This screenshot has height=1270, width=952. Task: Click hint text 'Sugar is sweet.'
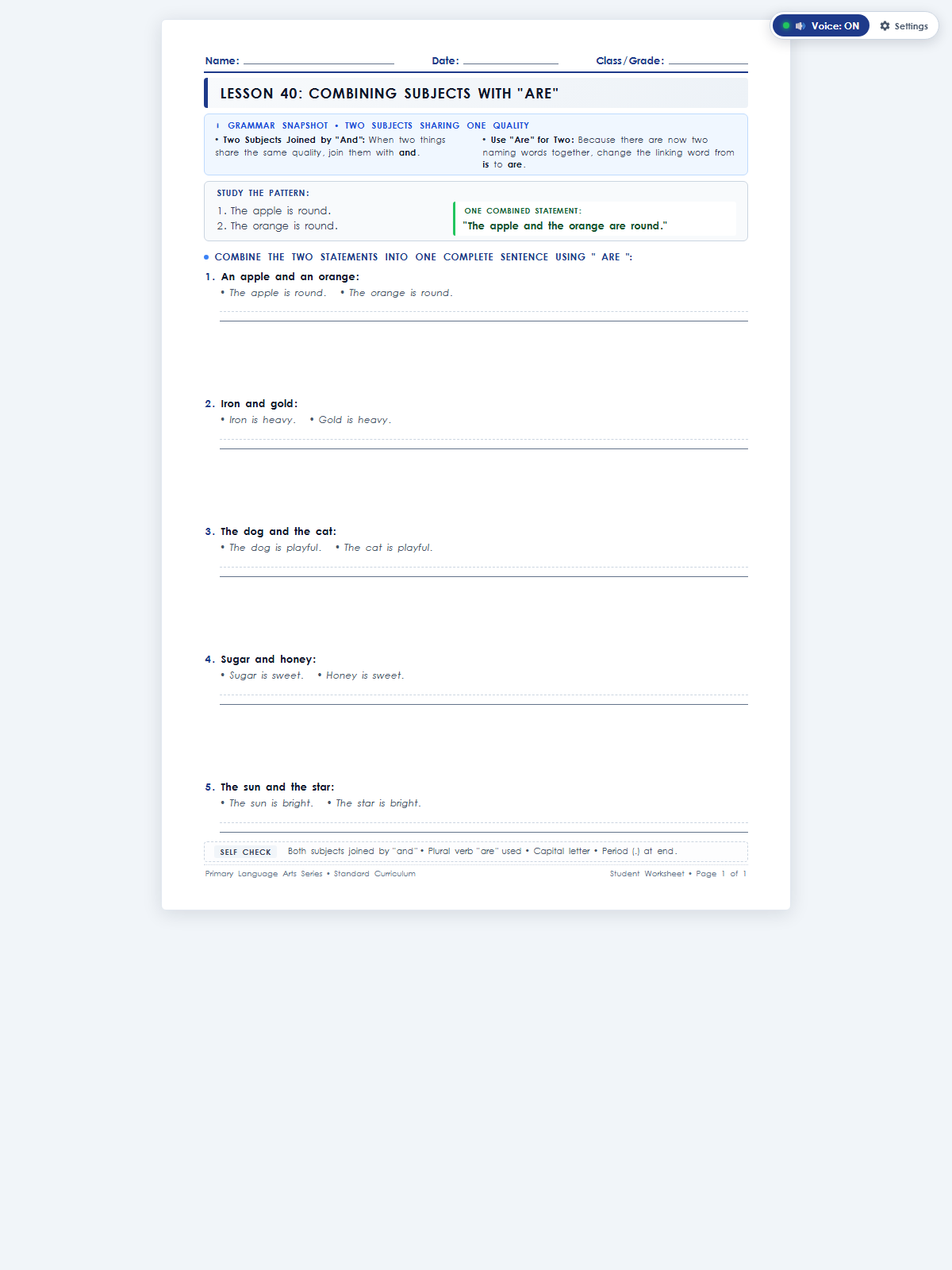pyautogui.click(x=267, y=675)
